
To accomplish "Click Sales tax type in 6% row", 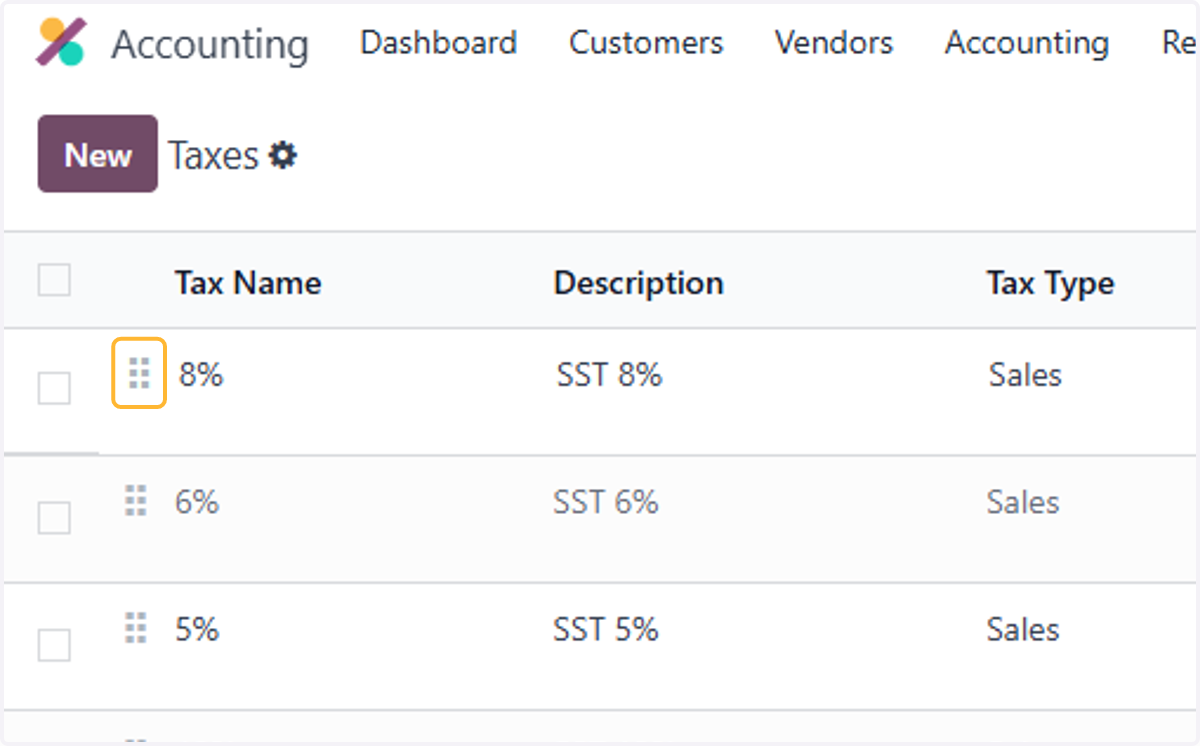I will click(x=1023, y=502).
